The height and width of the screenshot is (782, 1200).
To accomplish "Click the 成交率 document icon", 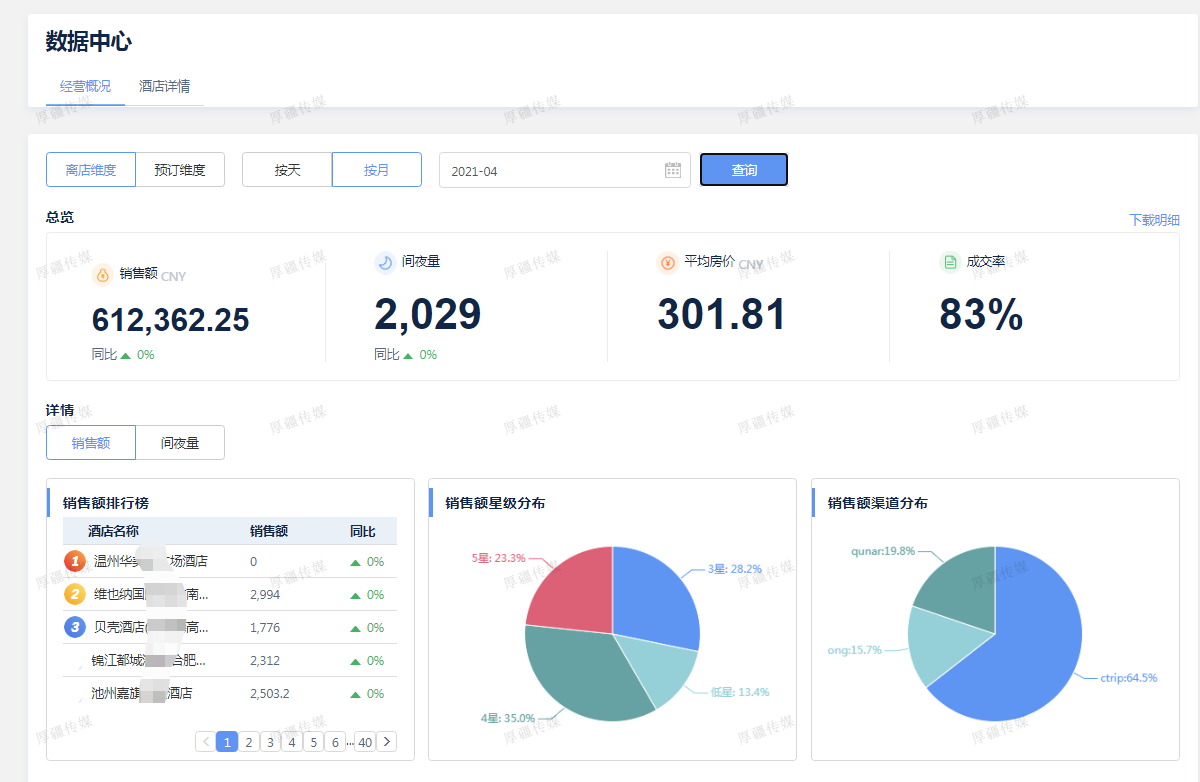I will point(949,262).
